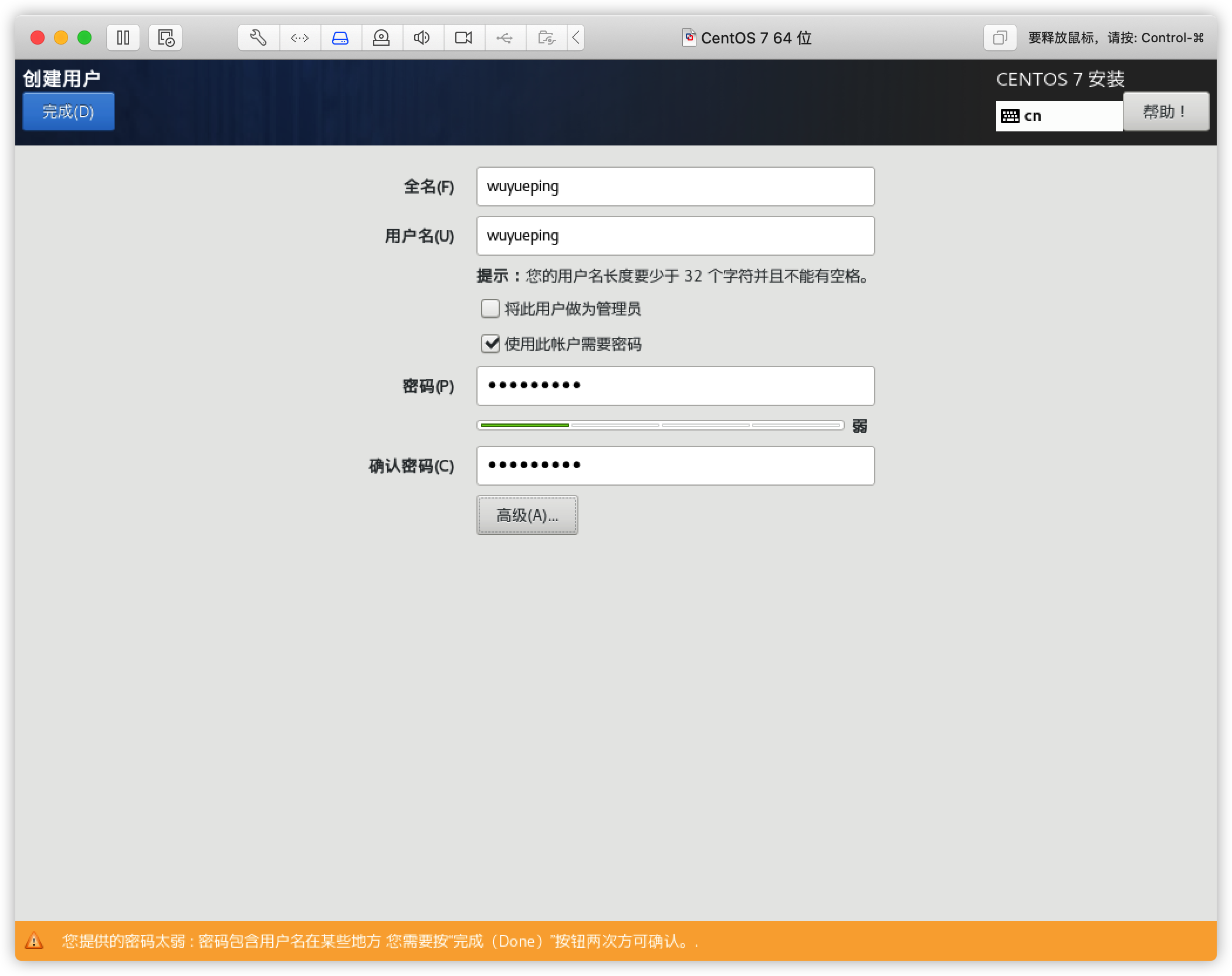Collapse toolbar with the left chevron

pos(576,38)
